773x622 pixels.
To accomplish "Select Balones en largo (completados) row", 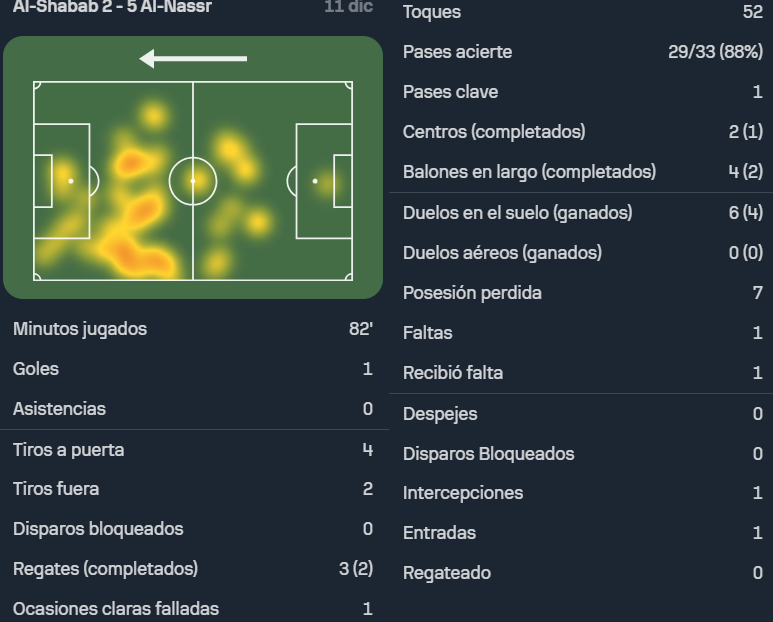I will coord(583,172).
